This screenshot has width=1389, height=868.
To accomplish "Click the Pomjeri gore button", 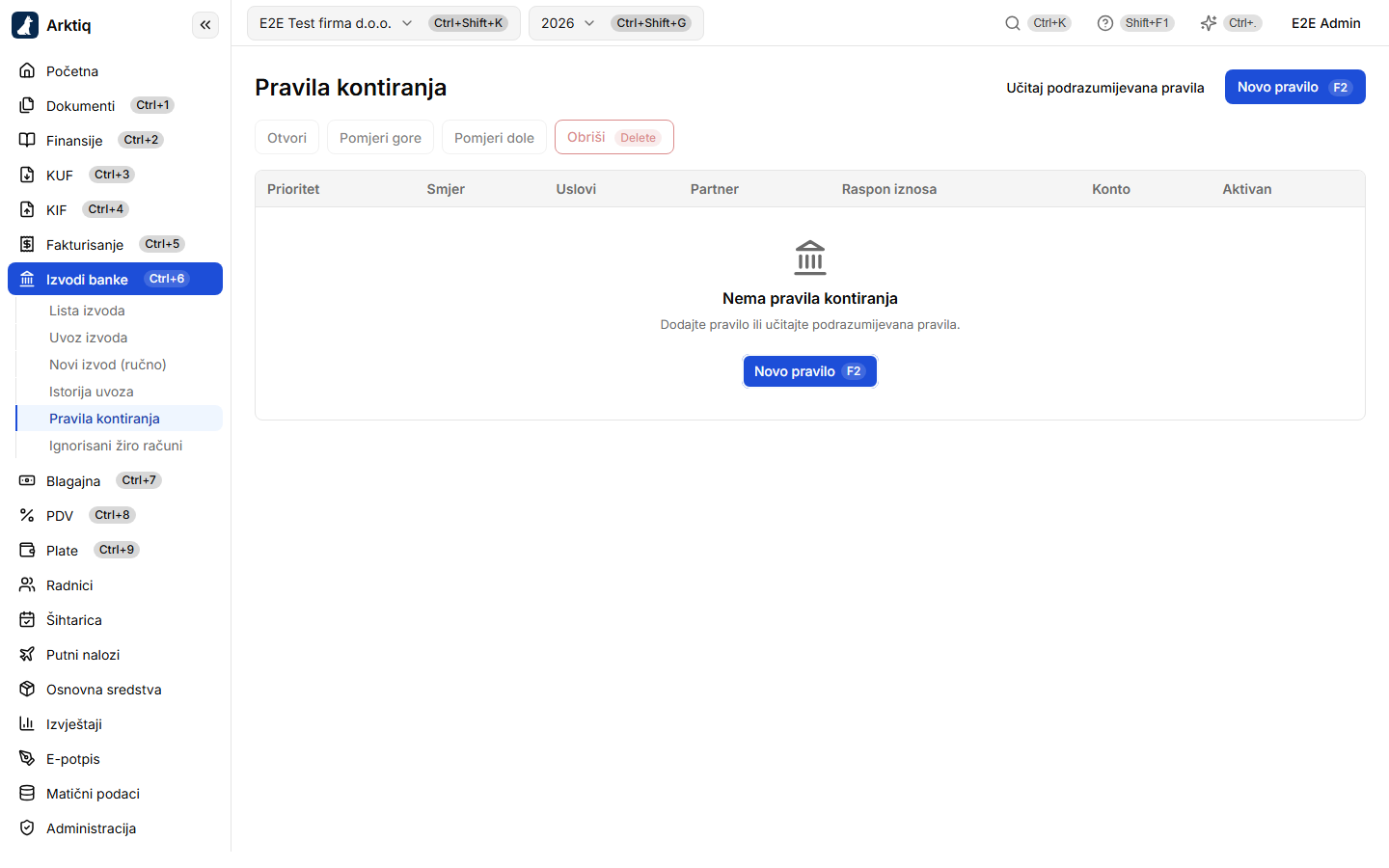I will pos(380,137).
